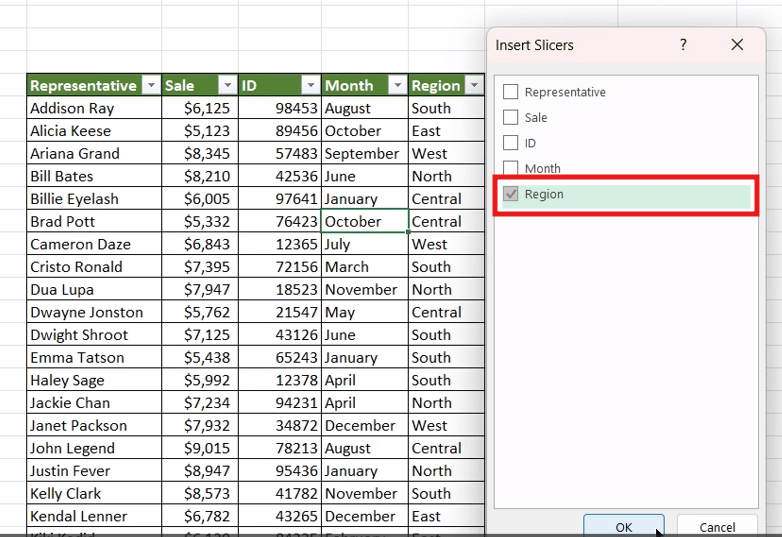
Task: Click the sale value $9,015
Action: pos(200,448)
